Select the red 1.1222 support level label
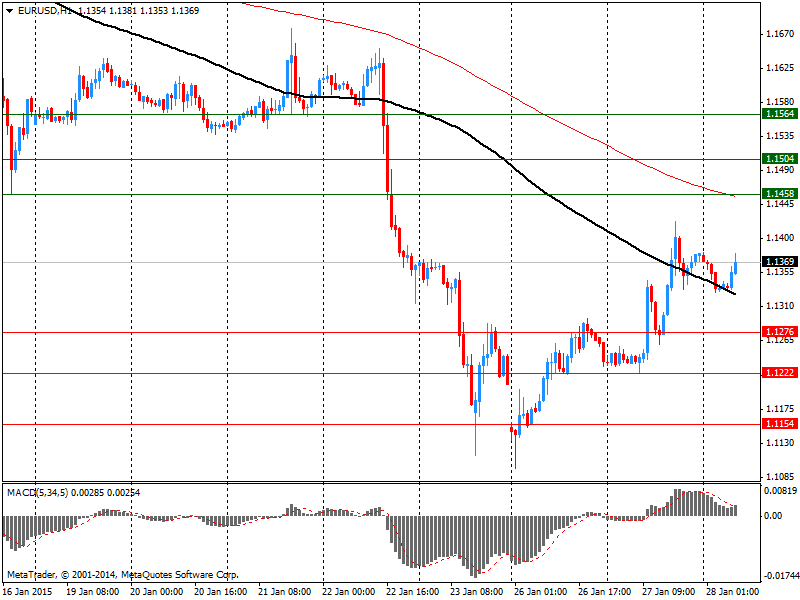 pyautogui.click(x=780, y=373)
